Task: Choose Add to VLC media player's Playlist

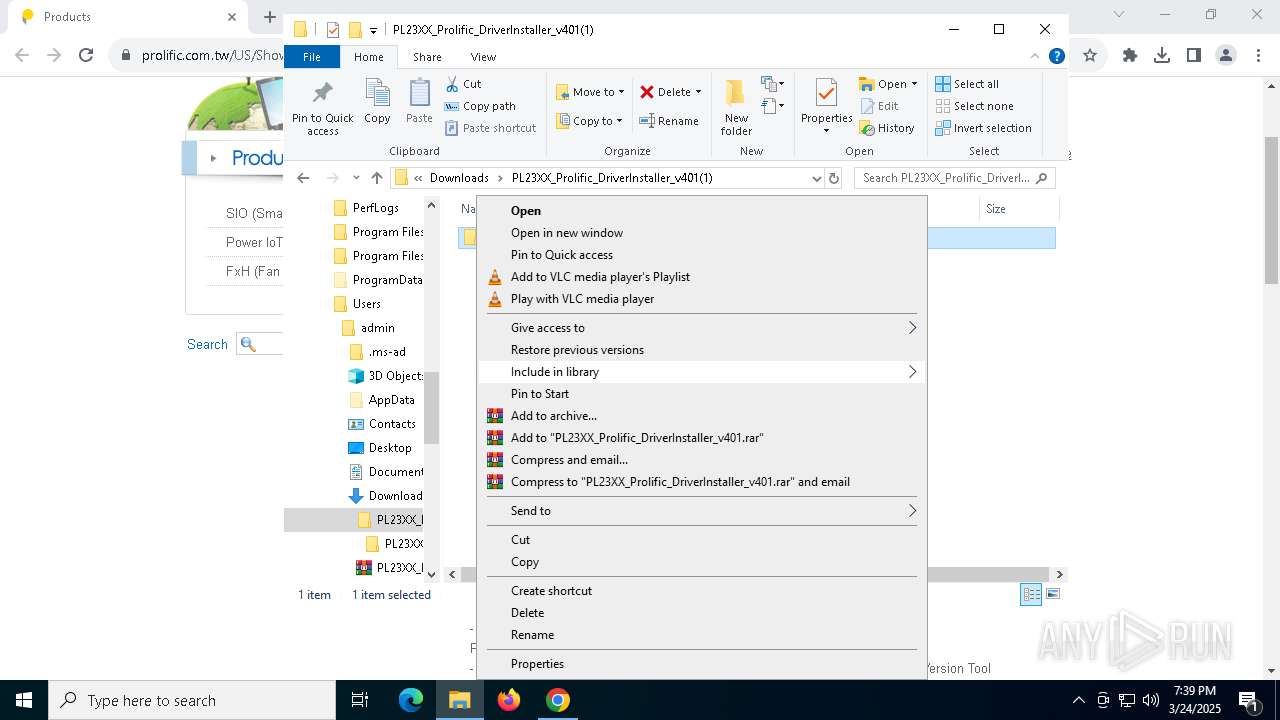Action: coord(702,277)
